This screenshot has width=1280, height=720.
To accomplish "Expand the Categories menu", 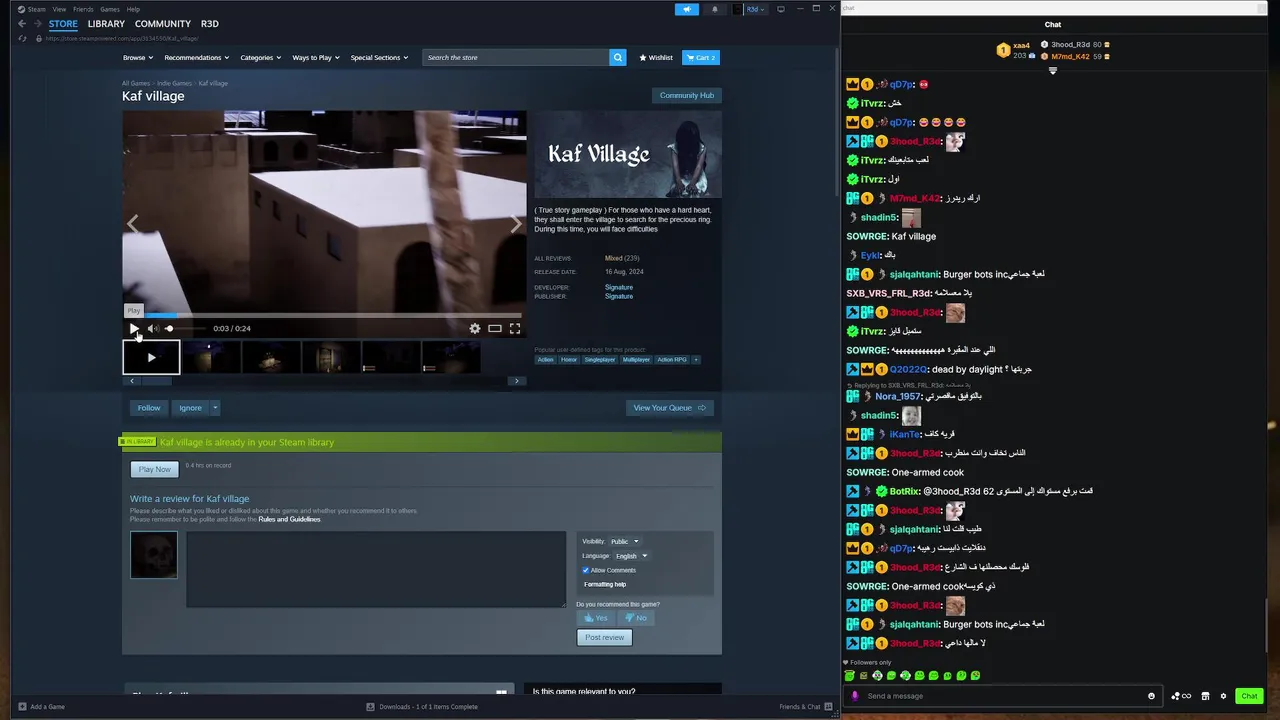I will [x=260, y=57].
